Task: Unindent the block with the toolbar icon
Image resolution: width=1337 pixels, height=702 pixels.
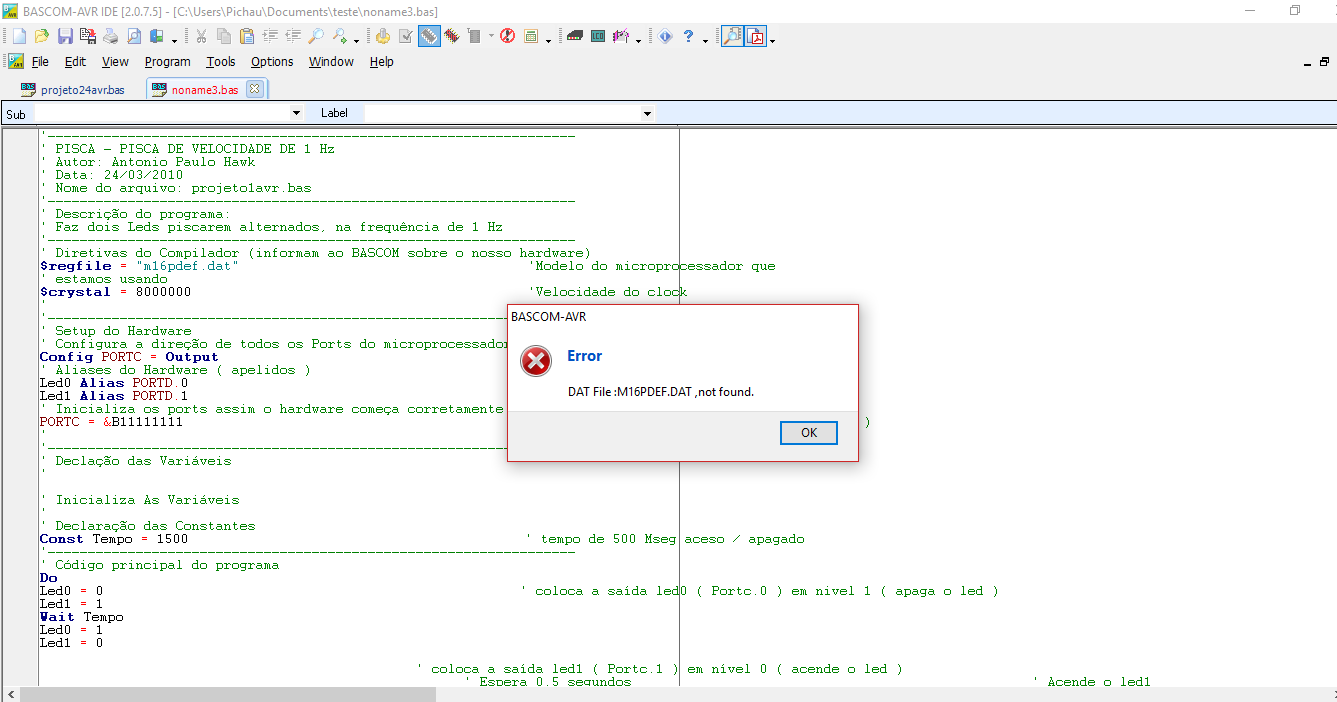Action: (x=293, y=36)
